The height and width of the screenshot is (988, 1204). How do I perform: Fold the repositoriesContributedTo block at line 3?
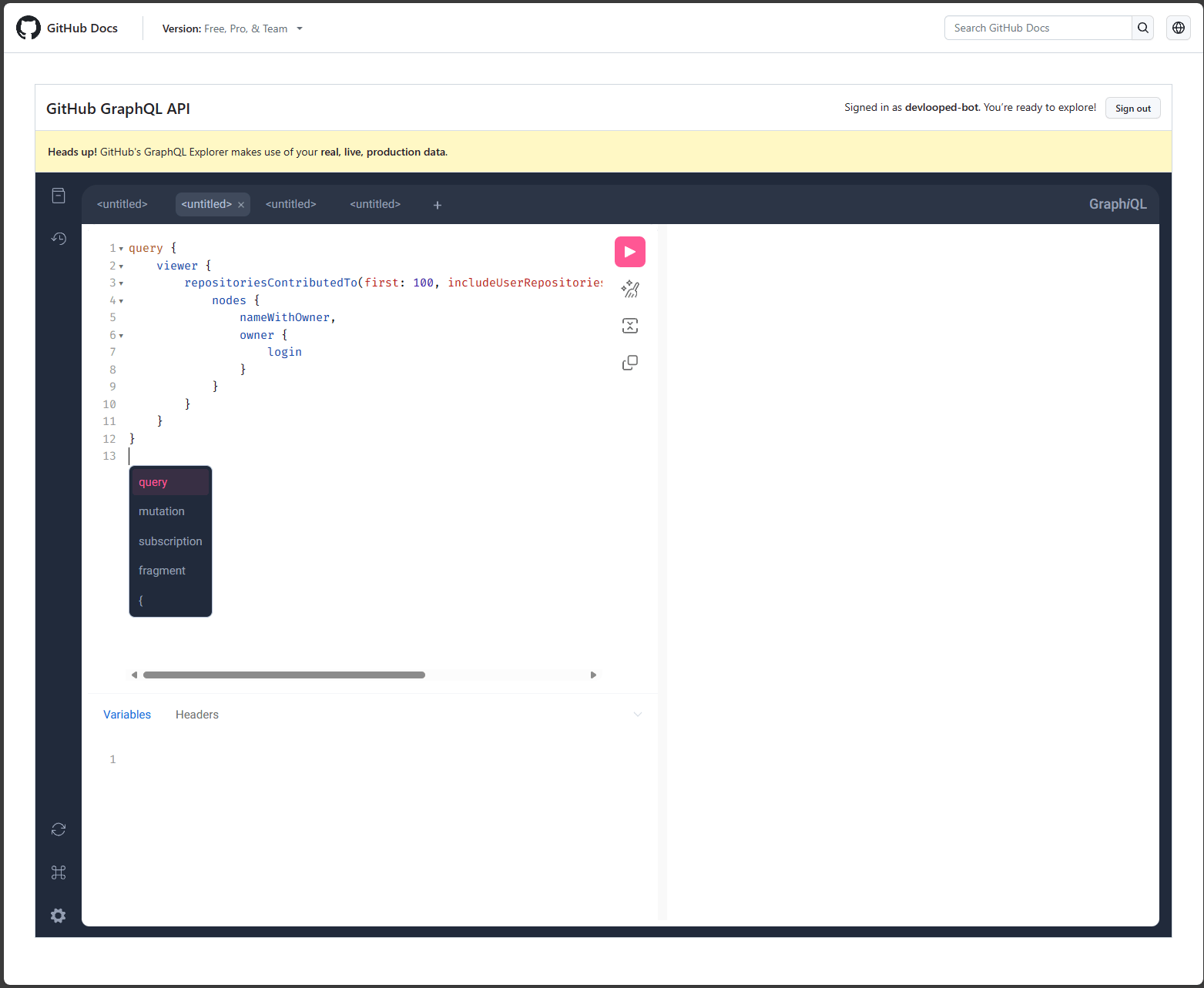(x=121, y=283)
